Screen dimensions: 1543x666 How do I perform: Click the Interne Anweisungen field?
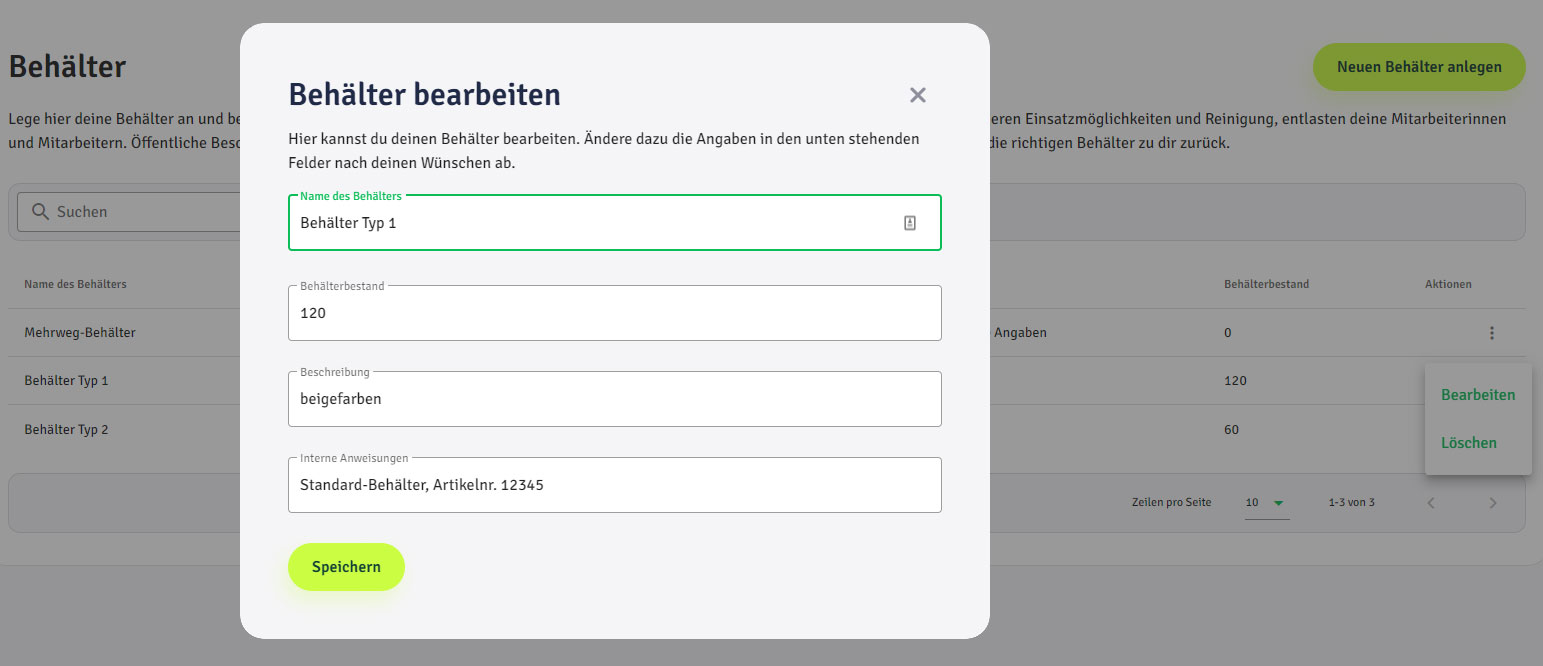pyautogui.click(x=614, y=485)
